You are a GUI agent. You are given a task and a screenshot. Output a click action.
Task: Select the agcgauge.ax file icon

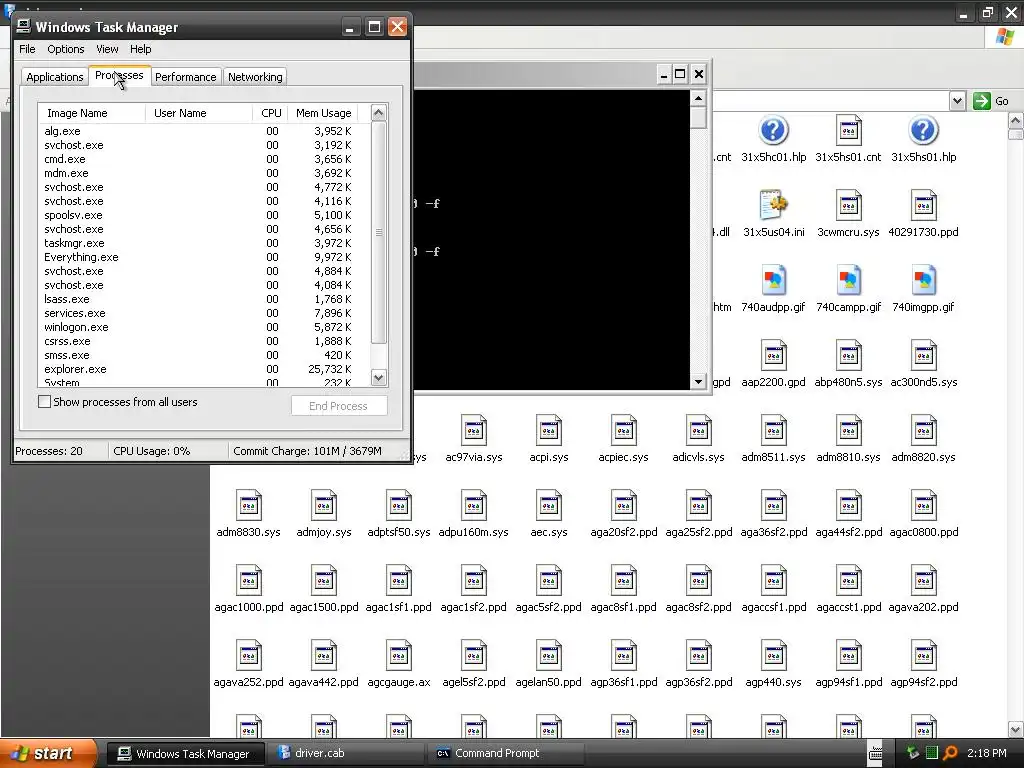click(398, 656)
